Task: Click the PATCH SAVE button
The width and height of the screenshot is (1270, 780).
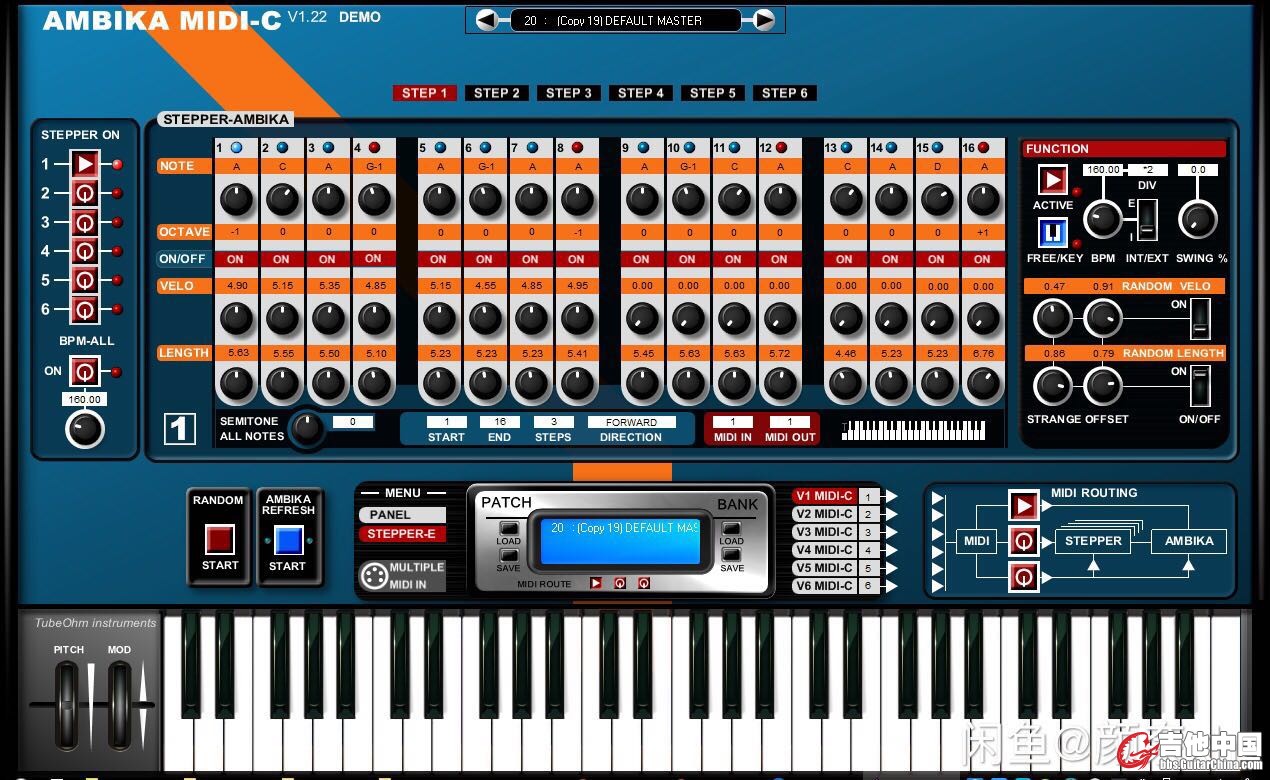Action: tap(509, 554)
